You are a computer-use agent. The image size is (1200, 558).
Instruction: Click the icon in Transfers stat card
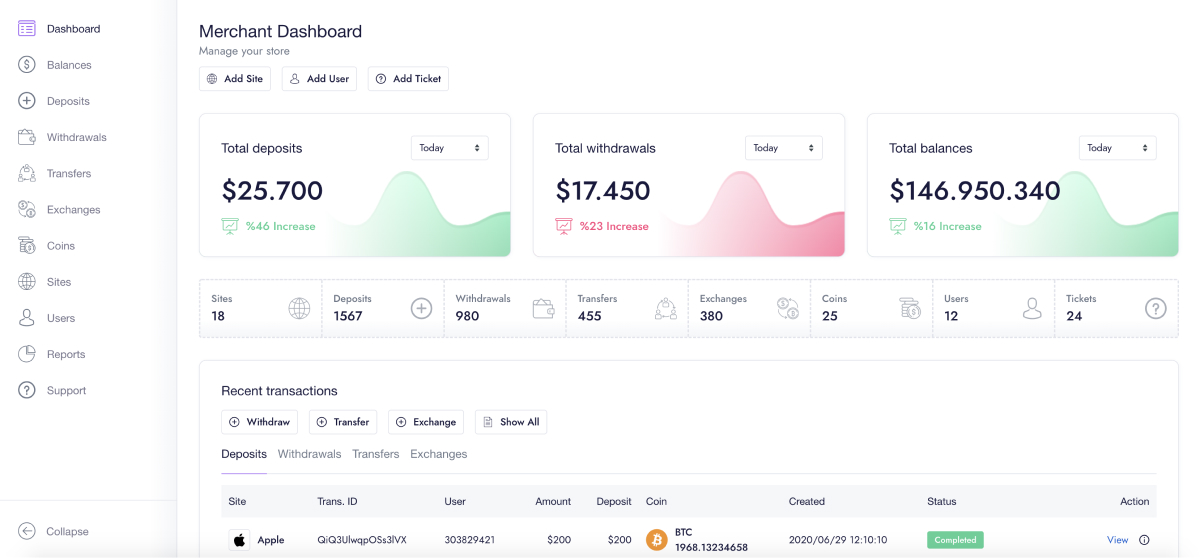tap(666, 309)
